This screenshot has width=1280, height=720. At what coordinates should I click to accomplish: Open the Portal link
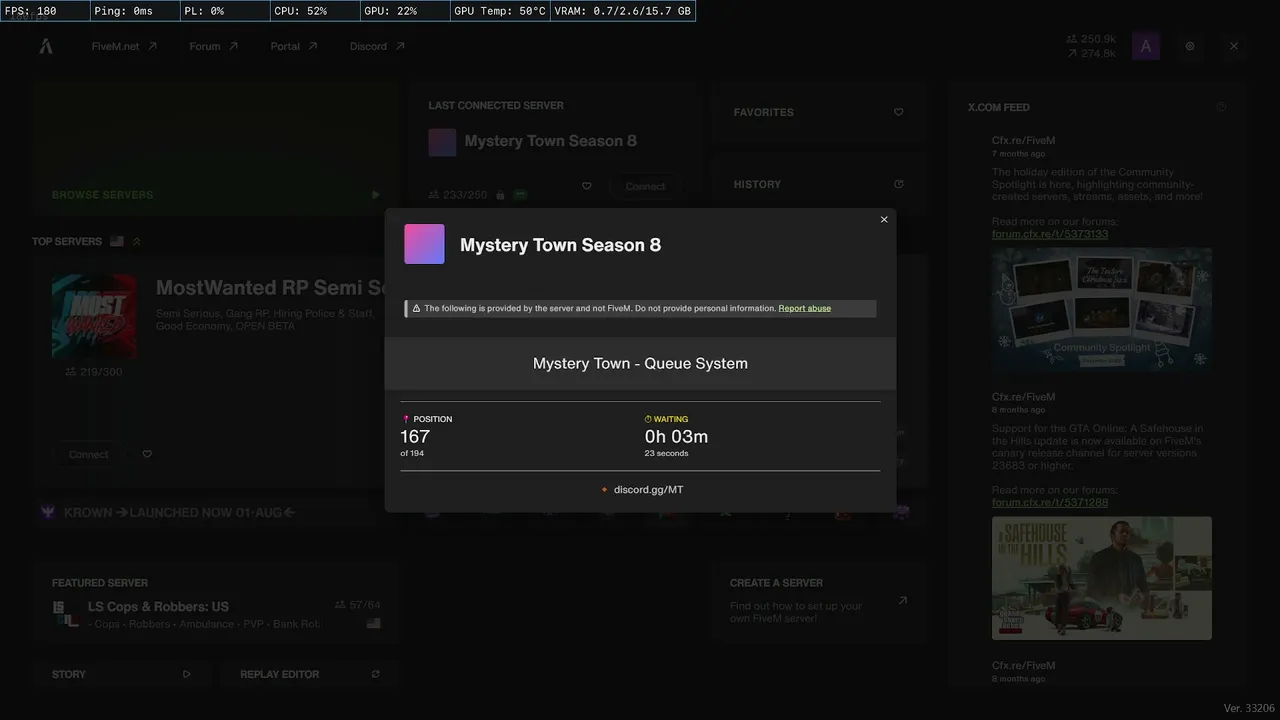point(294,46)
